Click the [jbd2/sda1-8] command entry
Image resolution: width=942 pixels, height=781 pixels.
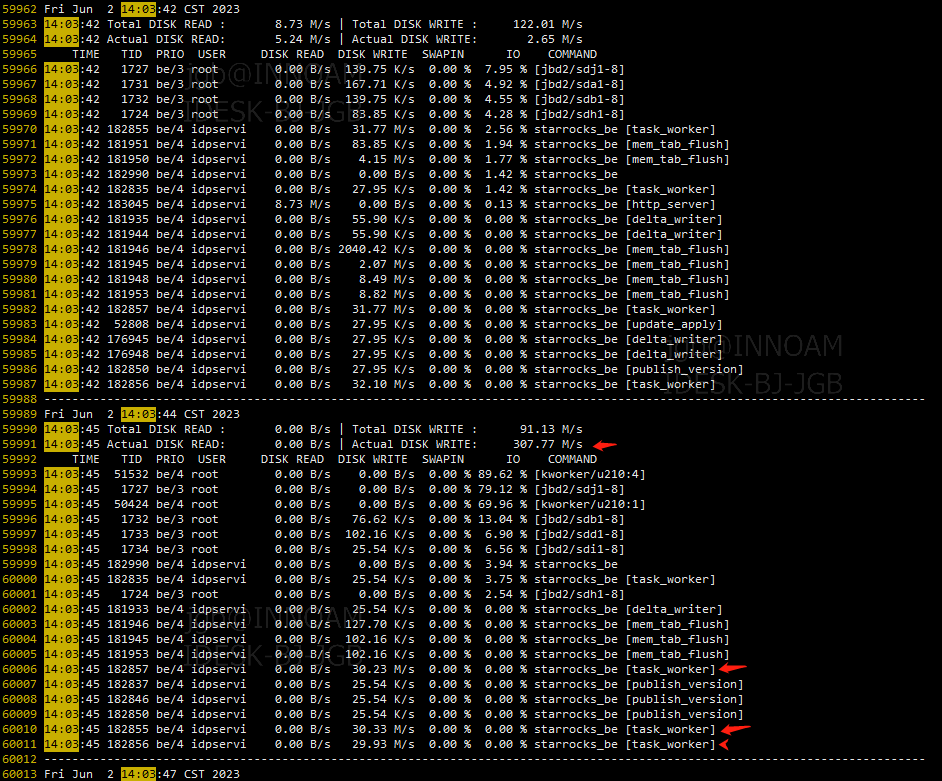click(579, 84)
